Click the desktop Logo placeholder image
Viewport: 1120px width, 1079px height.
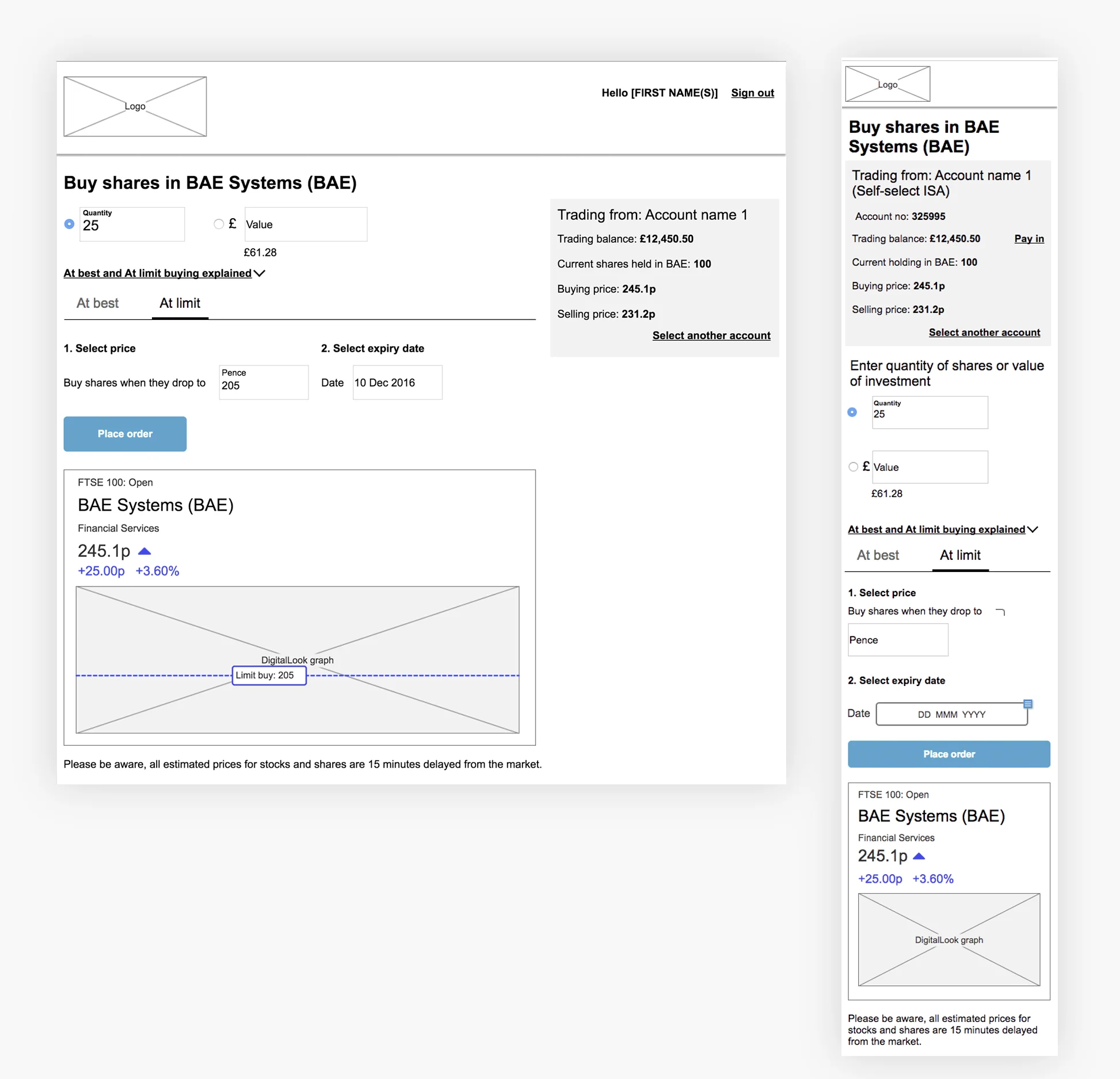135,106
